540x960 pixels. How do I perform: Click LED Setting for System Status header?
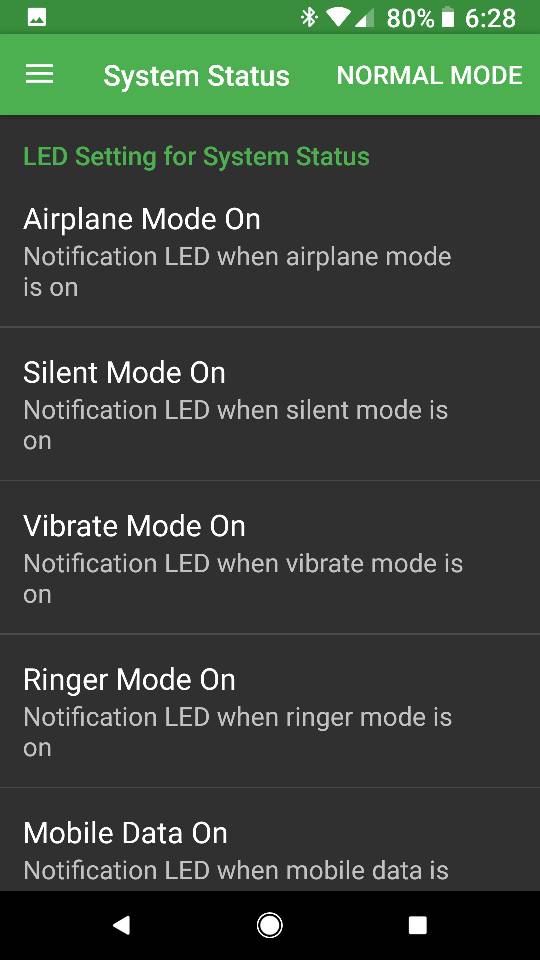197,157
